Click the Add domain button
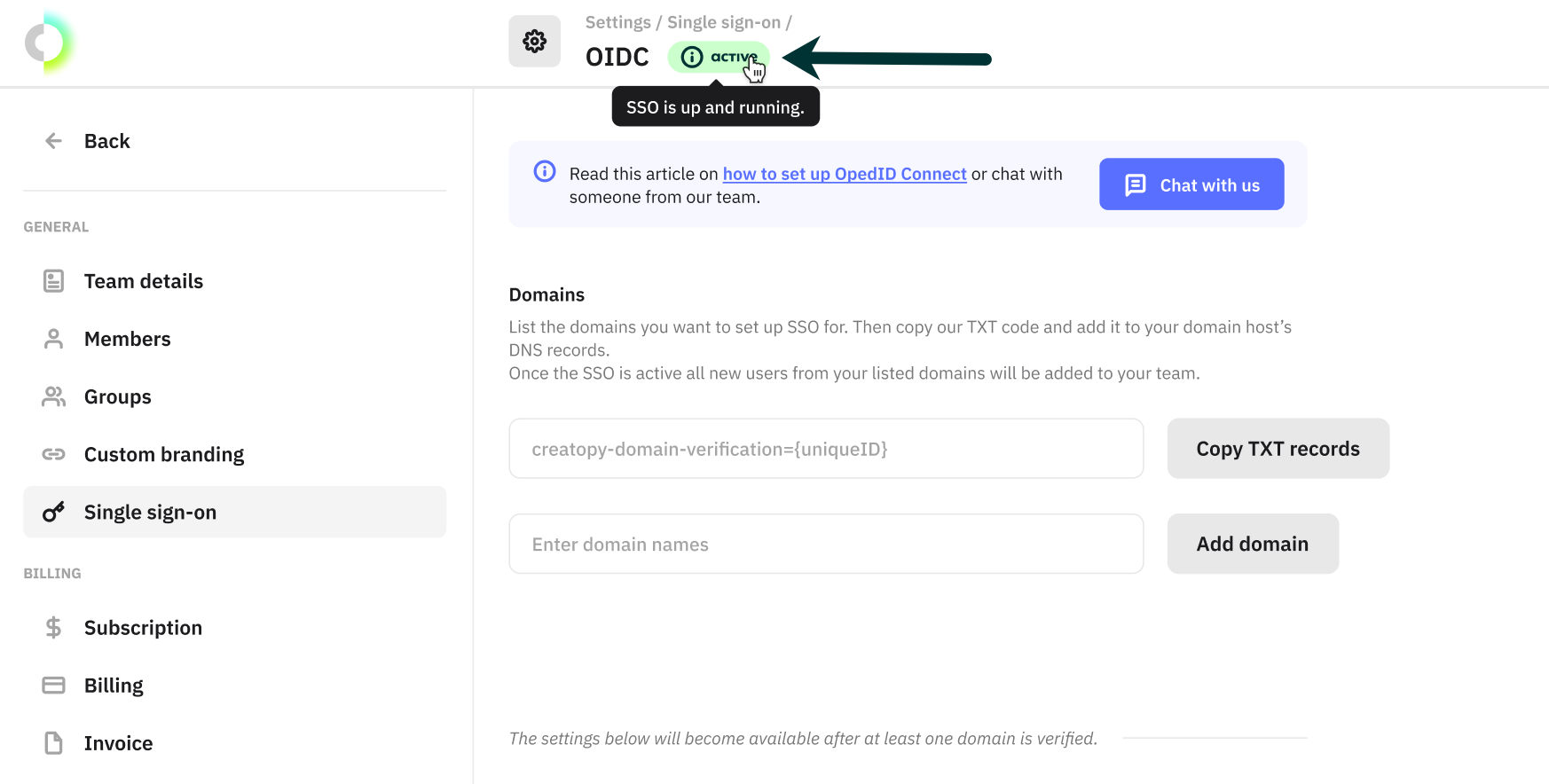Image resolution: width=1549 pixels, height=784 pixels. pyautogui.click(x=1253, y=544)
